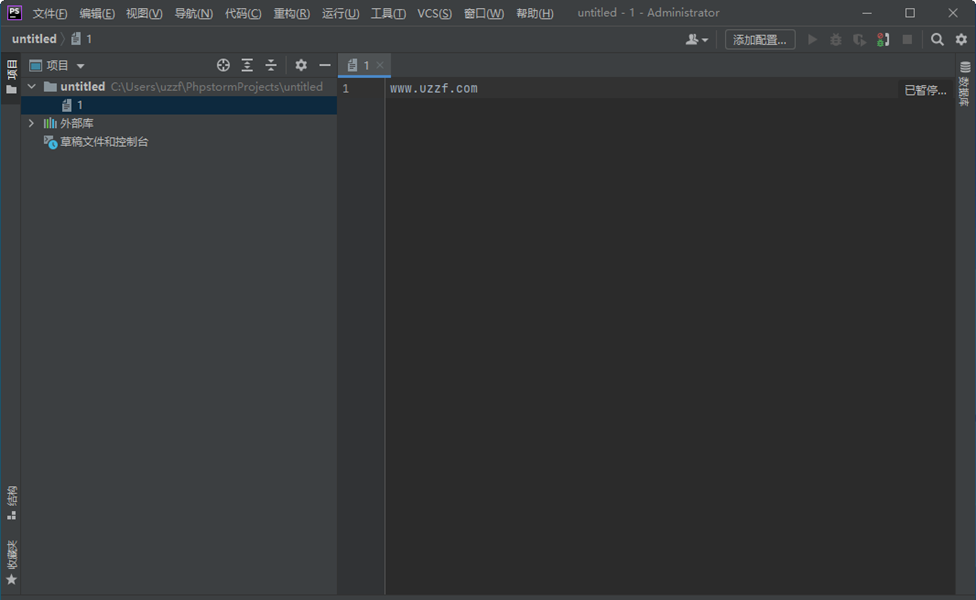Open project panel options gear icon

[x=301, y=65]
